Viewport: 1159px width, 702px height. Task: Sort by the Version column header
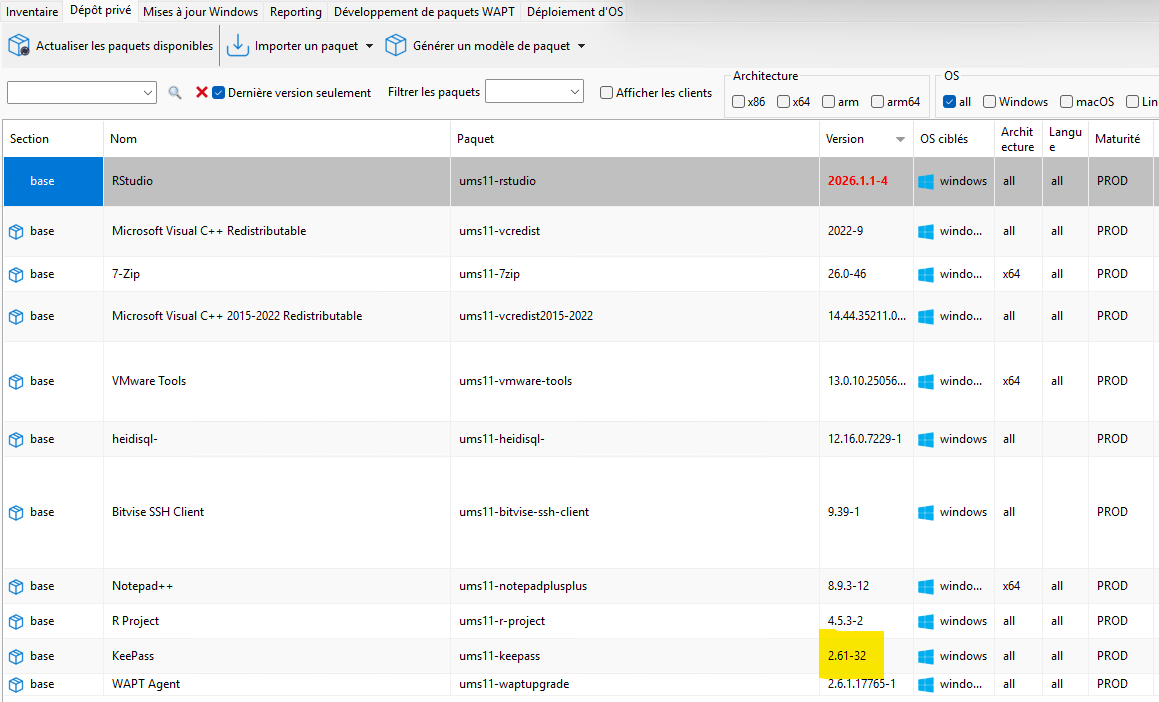(x=845, y=139)
